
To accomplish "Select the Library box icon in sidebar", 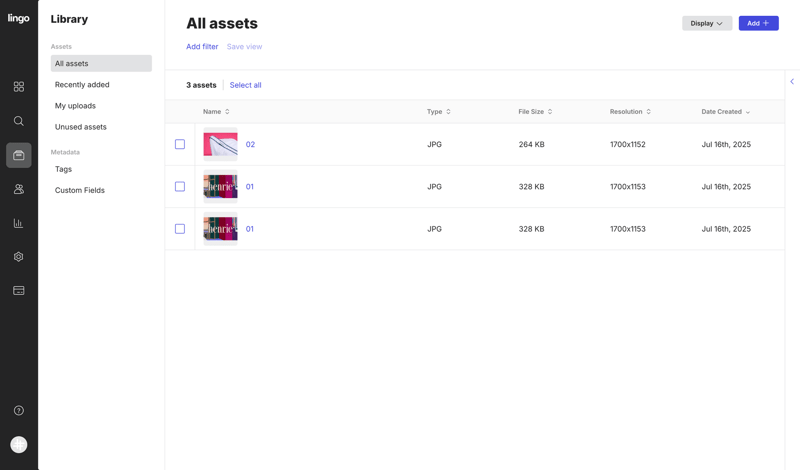I will (x=19, y=155).
